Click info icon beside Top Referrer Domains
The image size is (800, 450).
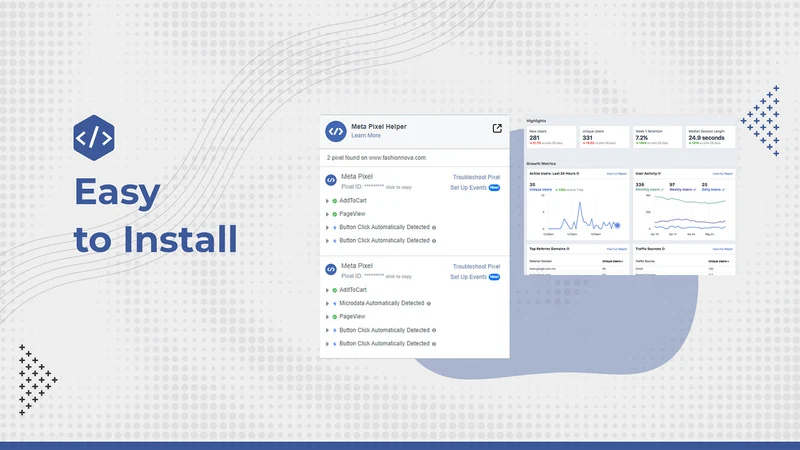tap(568, 249)
